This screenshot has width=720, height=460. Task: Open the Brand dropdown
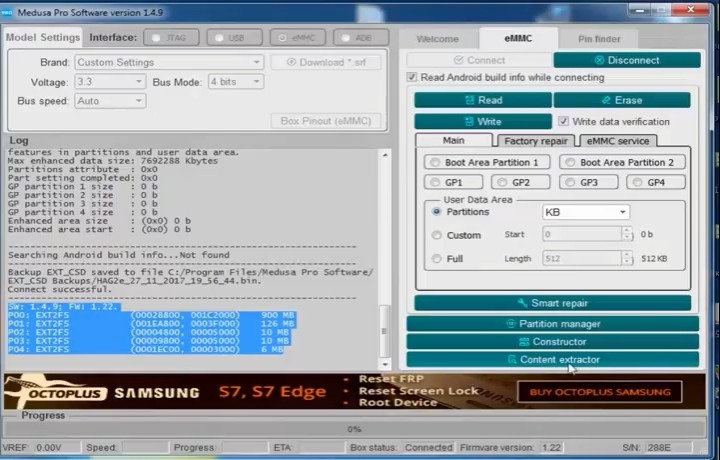(169, 62)
